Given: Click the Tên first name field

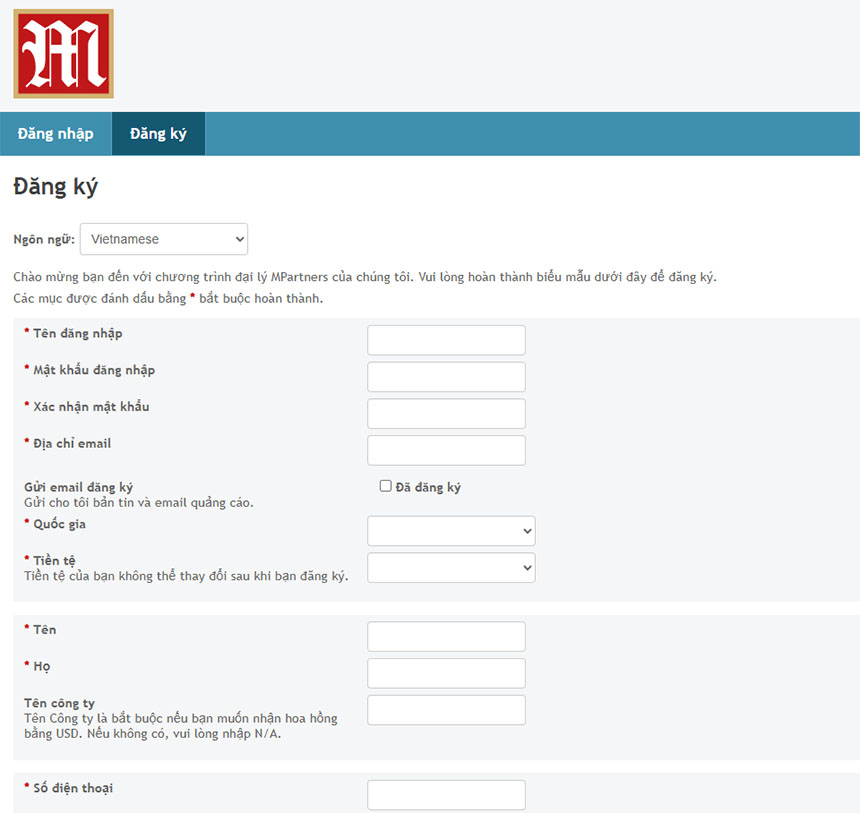Looking at the screenshot, I should point(446,636).
